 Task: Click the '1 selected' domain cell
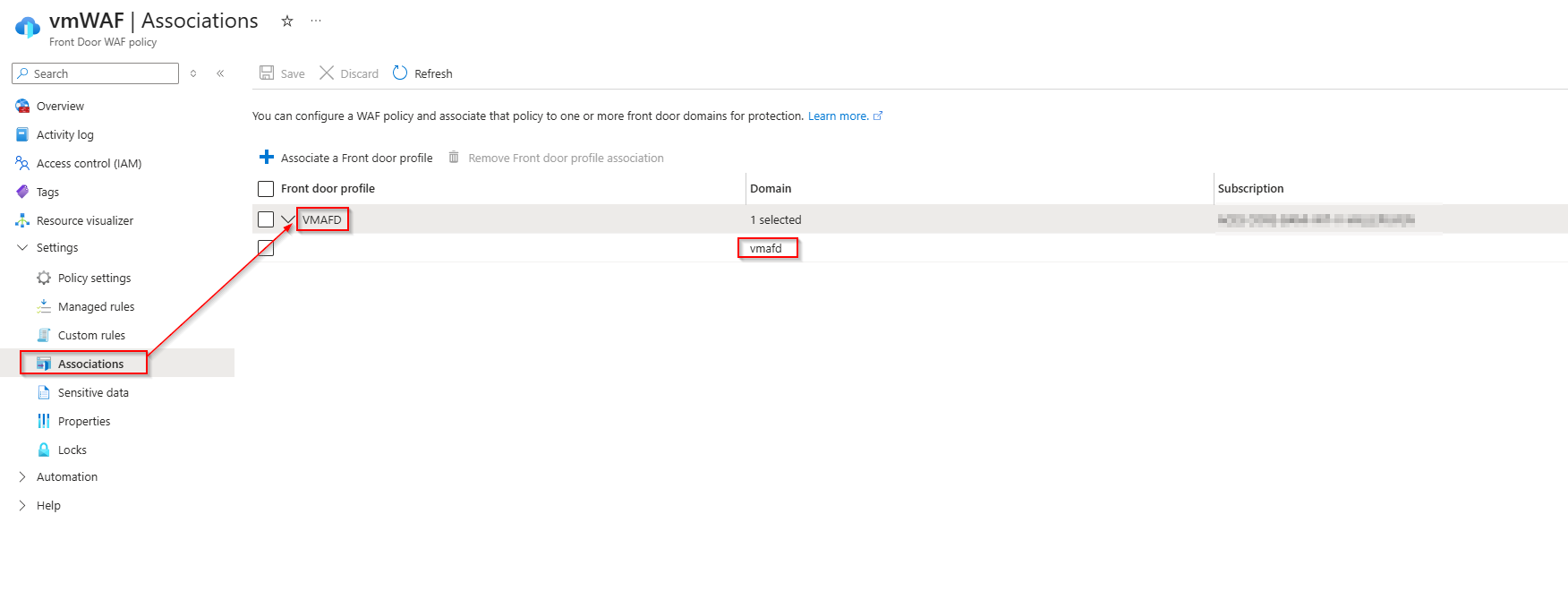(775, 219)
